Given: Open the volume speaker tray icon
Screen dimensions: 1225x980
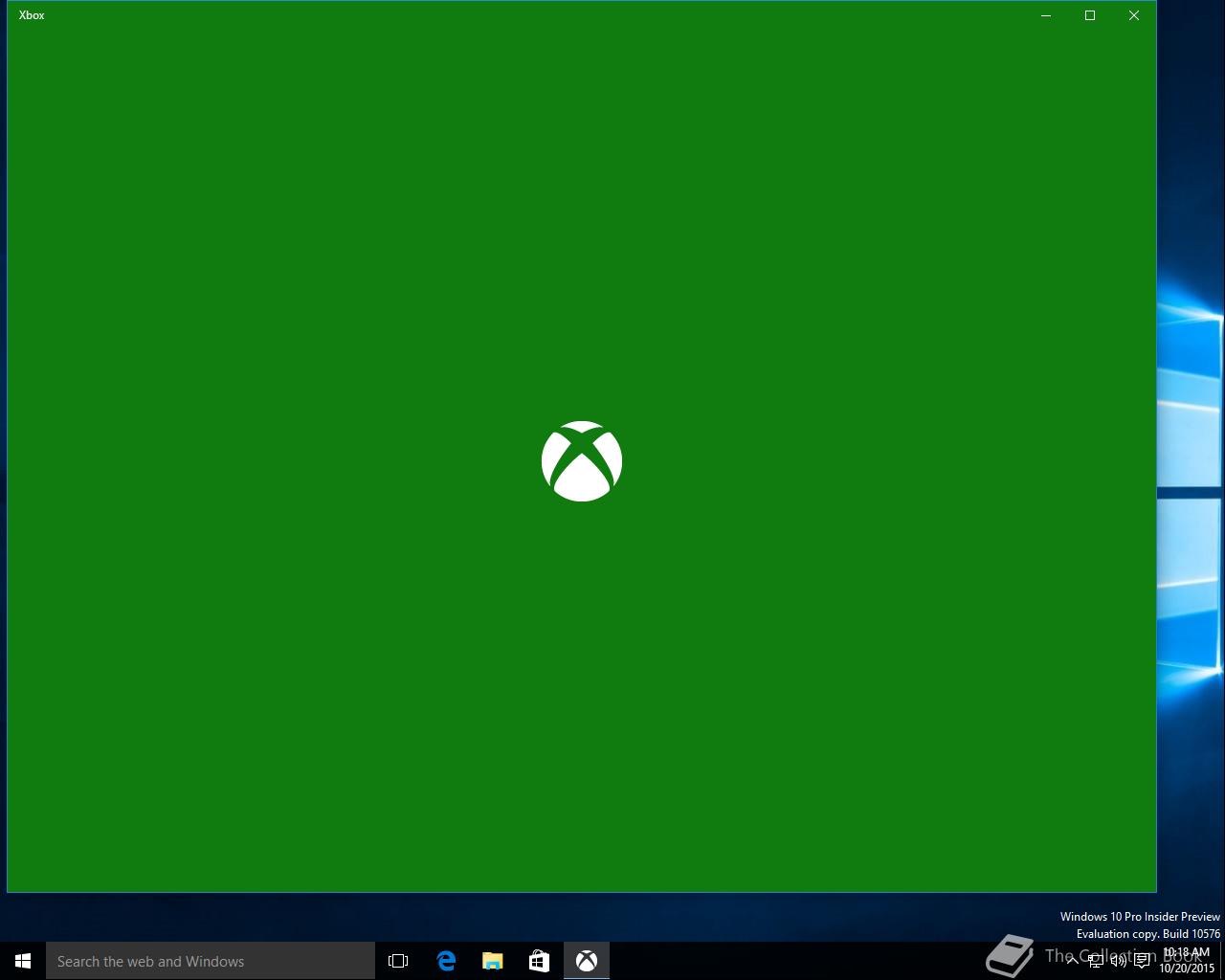Looking at the screenshot, I should tap(1118, 961).
